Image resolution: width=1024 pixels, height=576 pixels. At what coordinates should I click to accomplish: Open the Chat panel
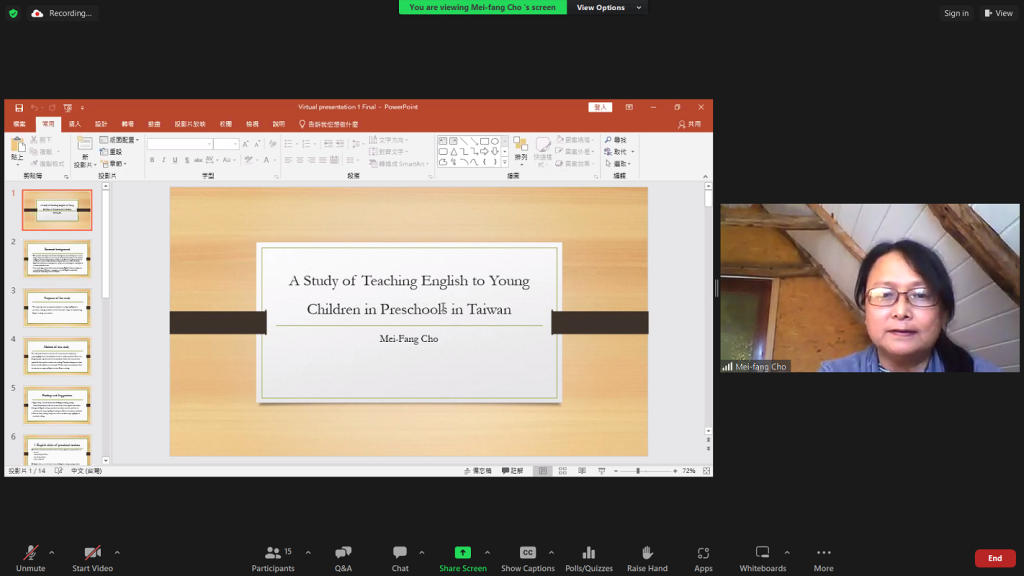[400, 557]
